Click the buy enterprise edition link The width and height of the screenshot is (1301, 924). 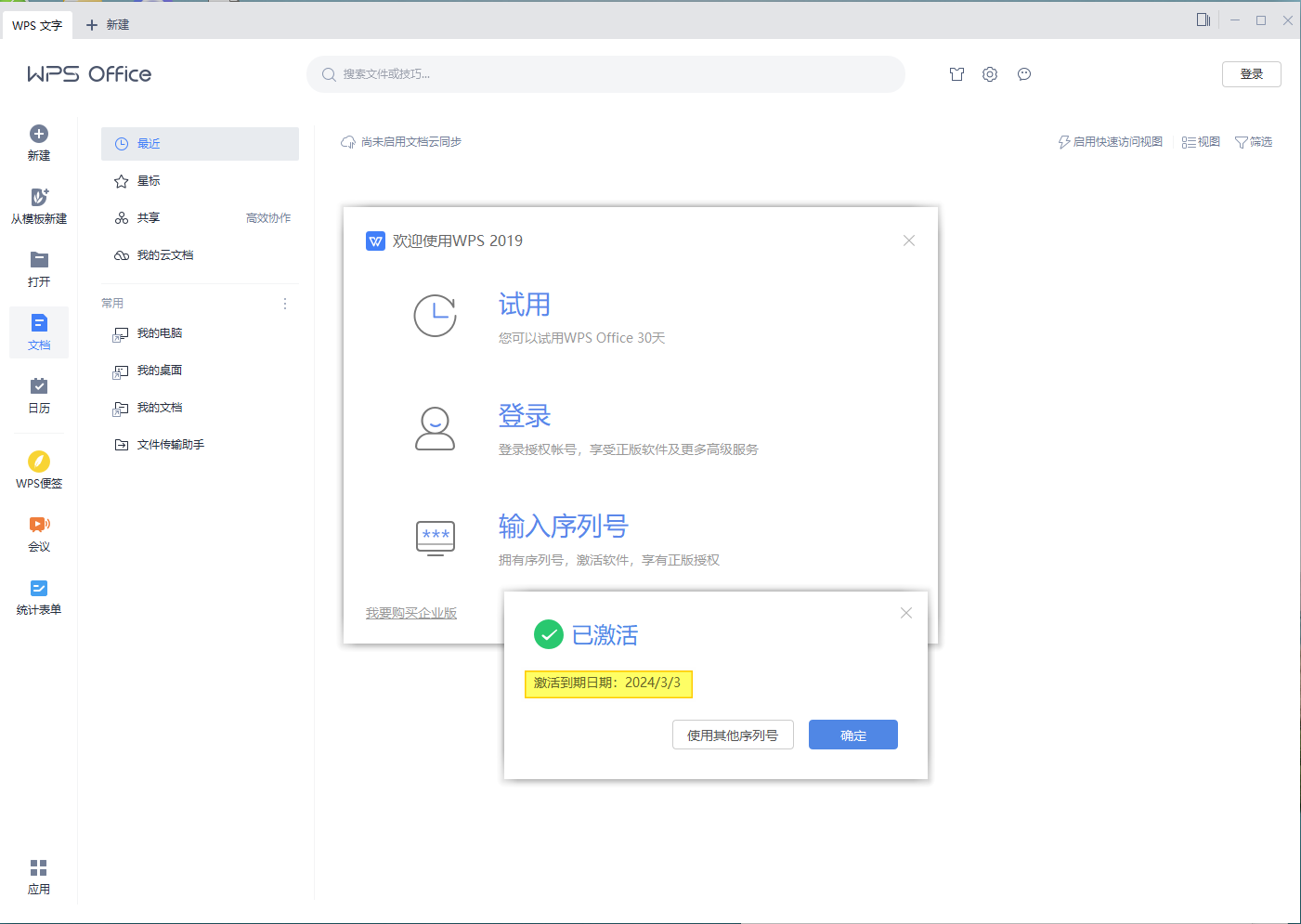click(x=411, y=613)
